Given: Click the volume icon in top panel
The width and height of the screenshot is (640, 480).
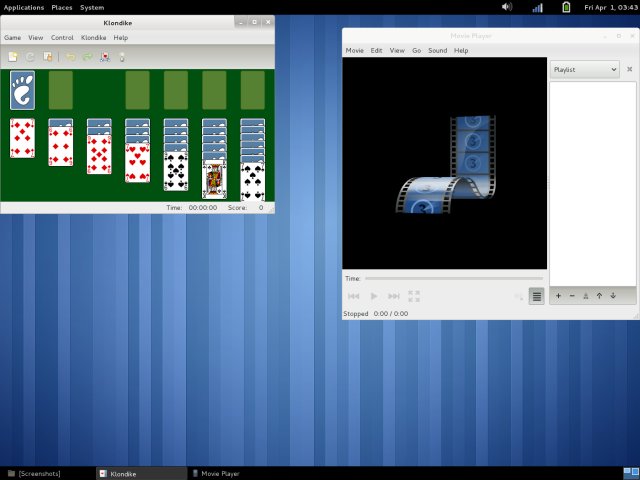Looking at the screenshot, I should click(x=507, y=7).
